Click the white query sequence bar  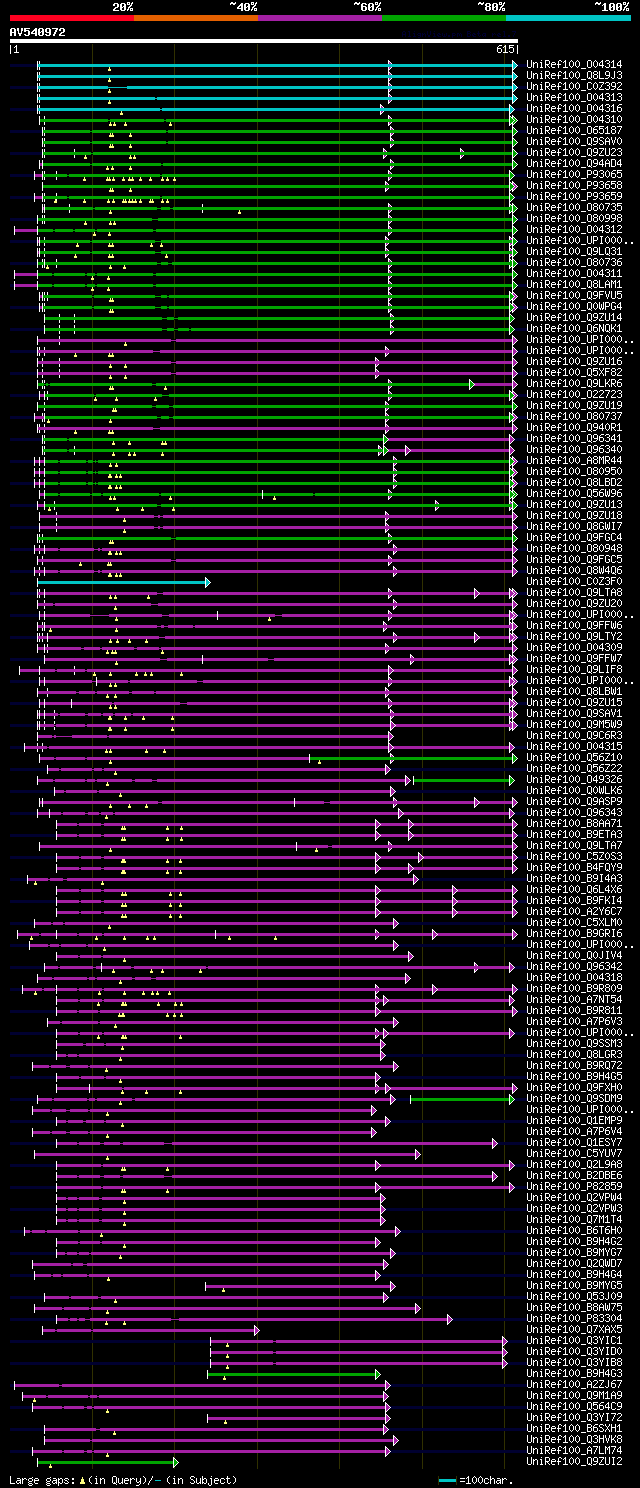(264, 41)
